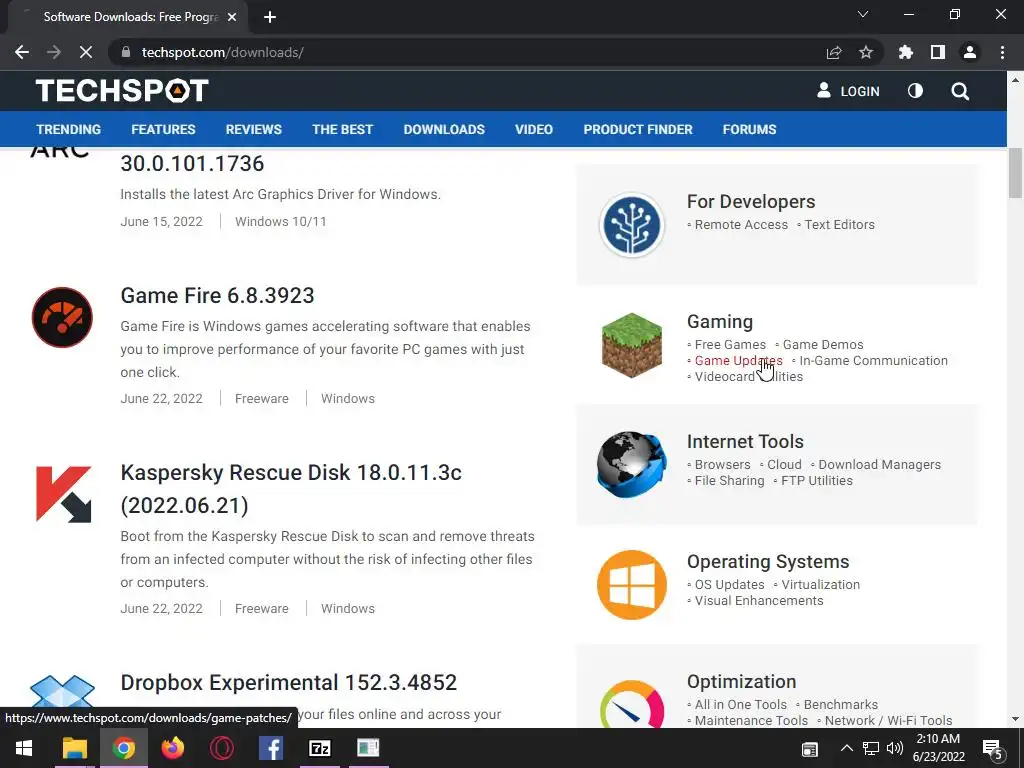This screenshot has height=768, width=1024.
Task: Click the site security lock icon
Action: pos(127,52)
